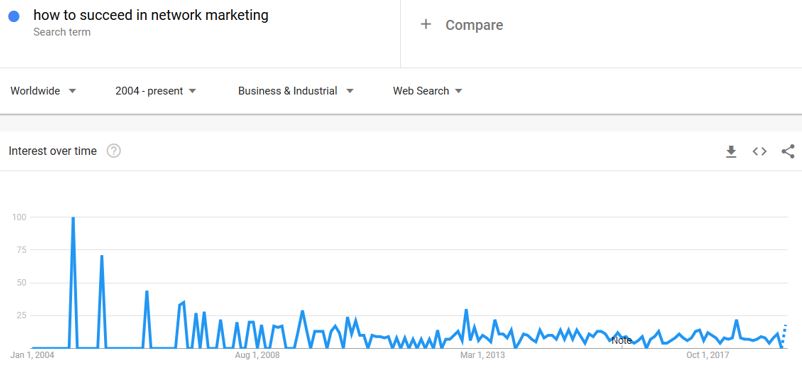Click the Compare button
Image resolution: width=802 pixels, height=369 pixels.
pyautogui.click(x=462, y=25)
